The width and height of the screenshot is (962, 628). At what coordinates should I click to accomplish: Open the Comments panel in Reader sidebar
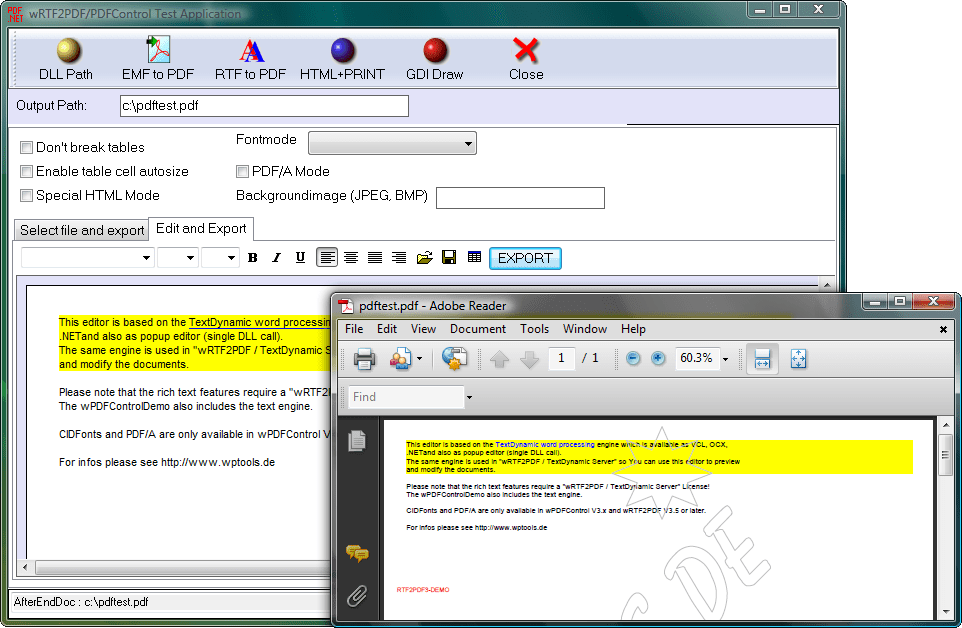(x=357, y=553)
